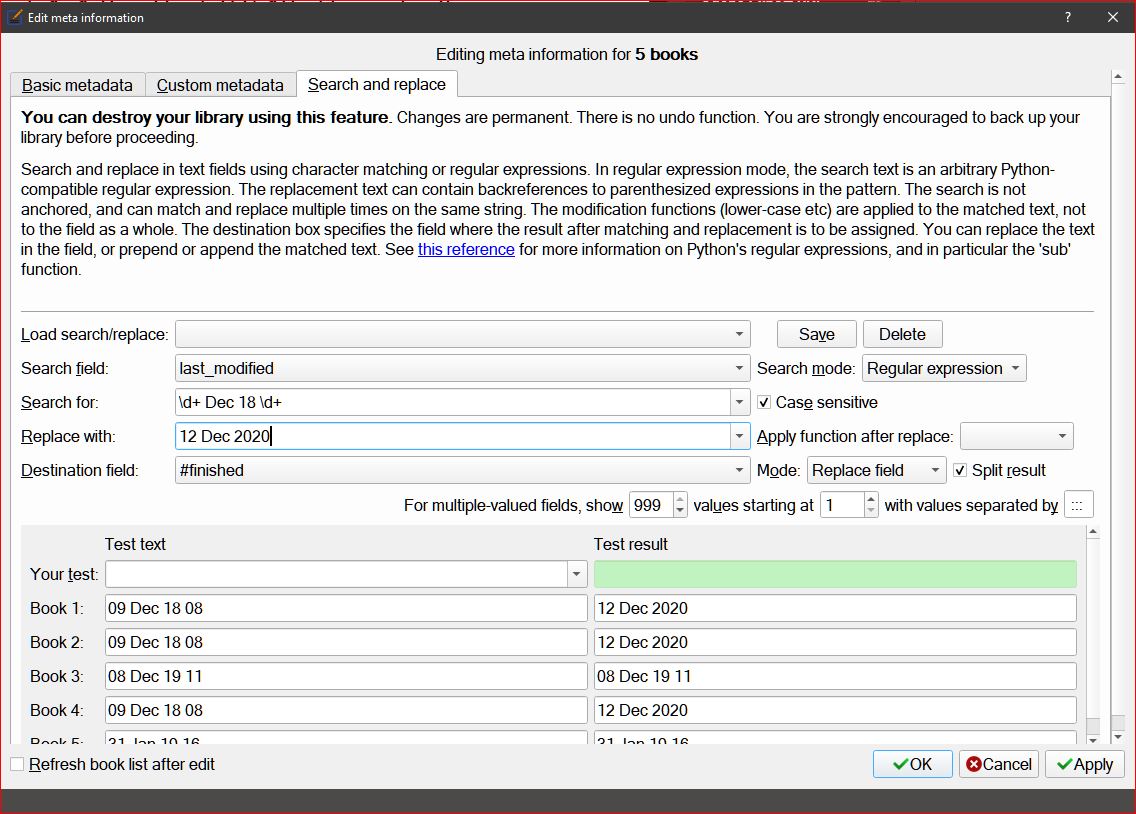Toggle the Split result checkbox

[960, 470]
